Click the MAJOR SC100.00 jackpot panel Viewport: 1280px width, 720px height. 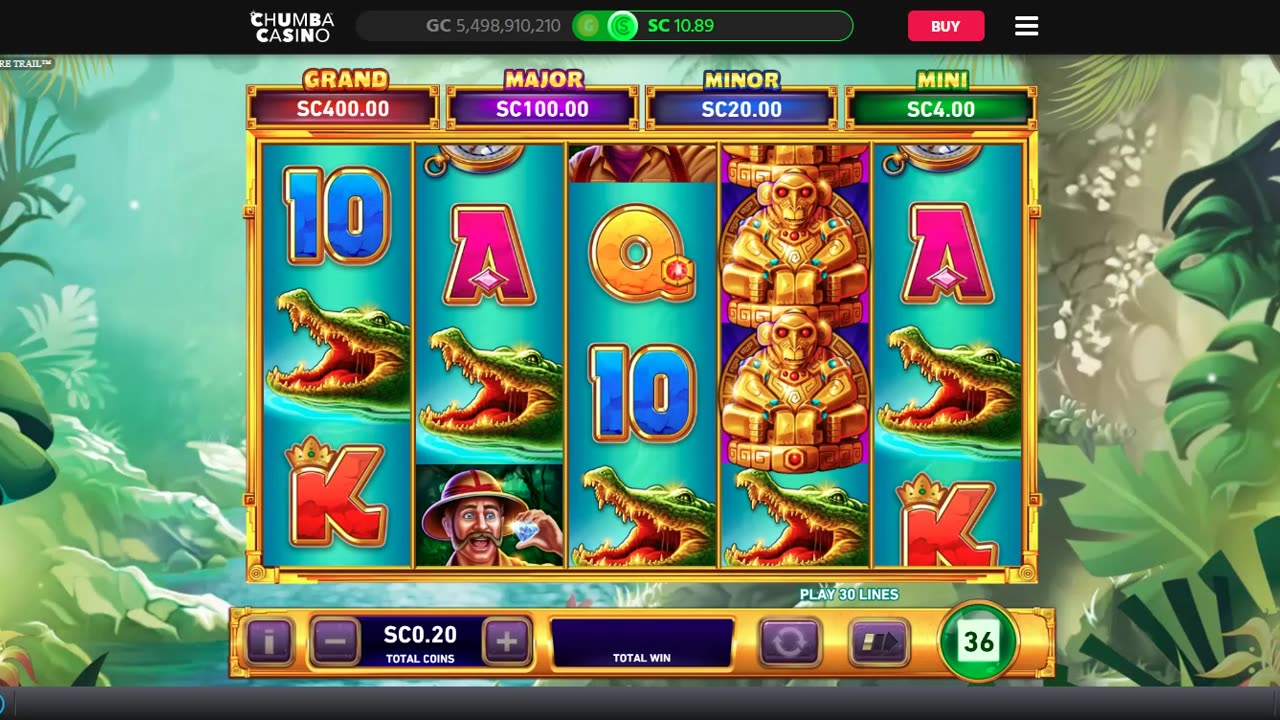pyautogui.click(x=542, y=100)
